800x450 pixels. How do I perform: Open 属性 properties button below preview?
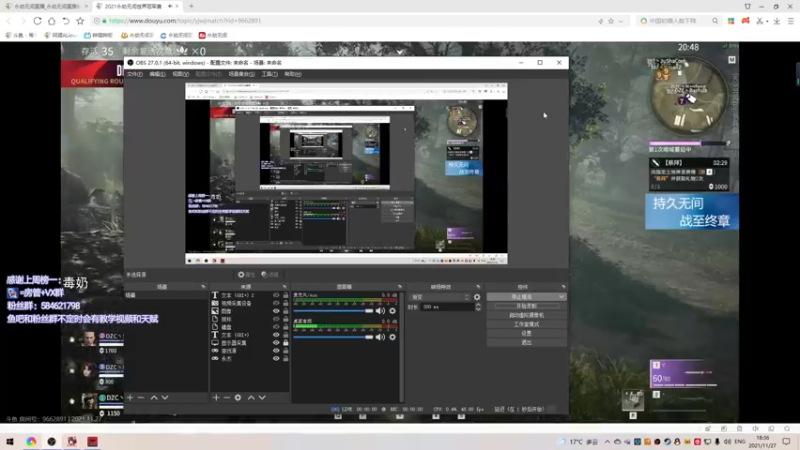[246, 274]
